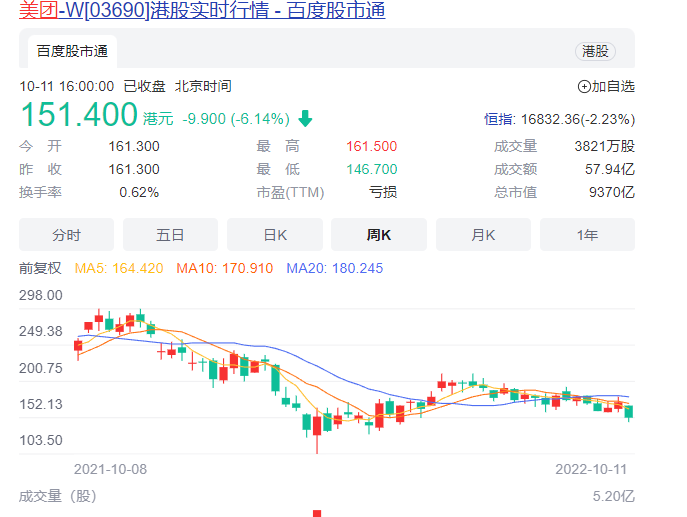The height and width of the screenshot is (517, 687).
Task: Click the 港股 tag button
Action: pos(595,51)
